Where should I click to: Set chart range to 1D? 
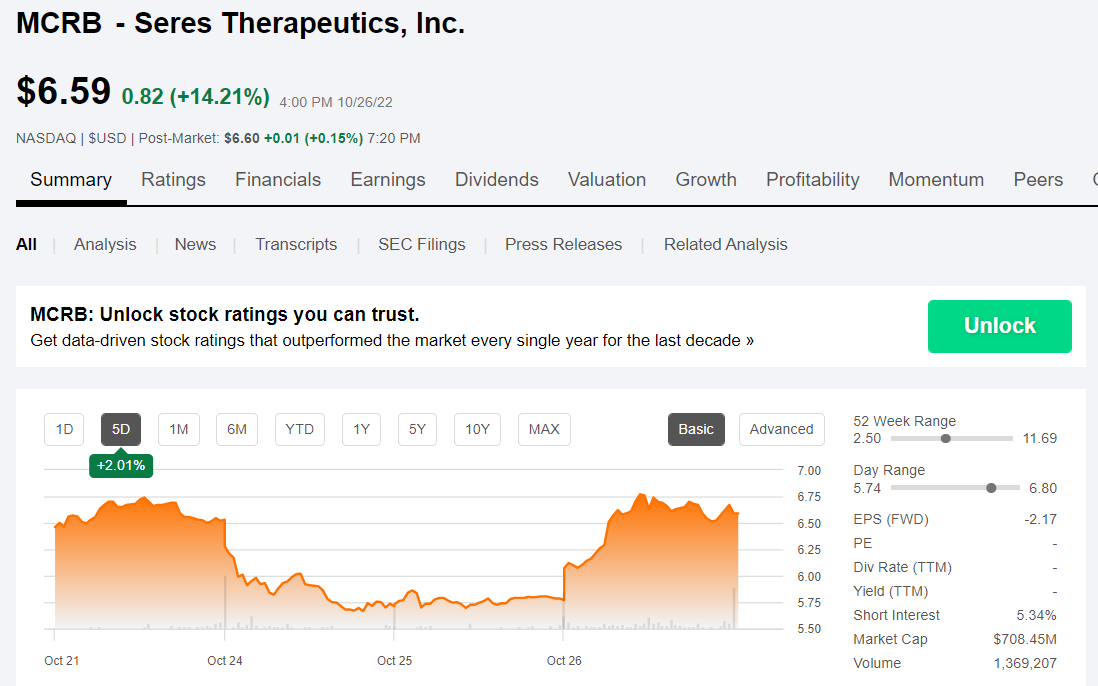click(x=64, y=429)
